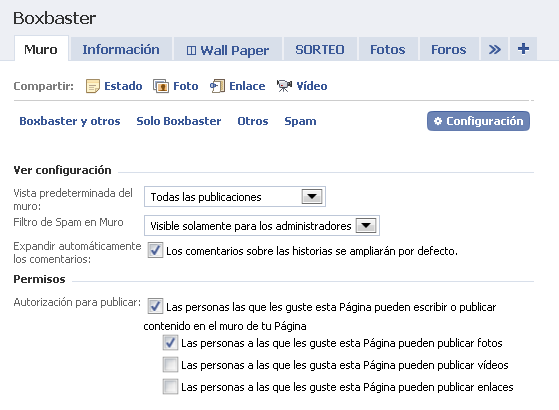The height and width of the screenshot is (410, 559).
Task: Click the 'Visible solamente para los administradores' combo box
Action: (x=262, y=225)
